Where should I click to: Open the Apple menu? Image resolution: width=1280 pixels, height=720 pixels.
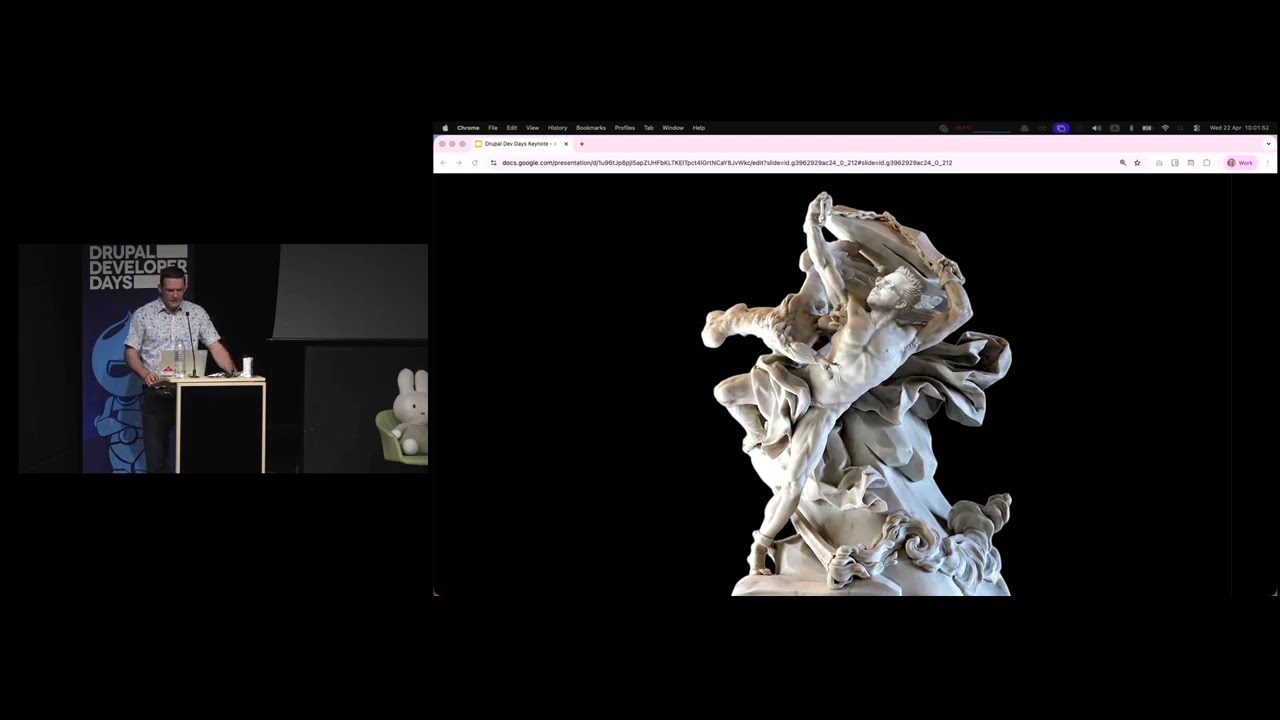pos(445,128)
